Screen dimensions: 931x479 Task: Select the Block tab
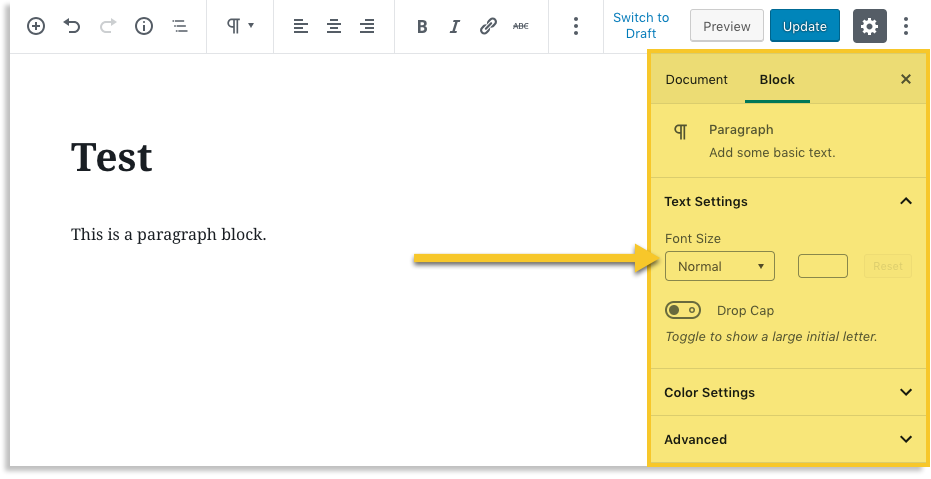tap(777, 79)
